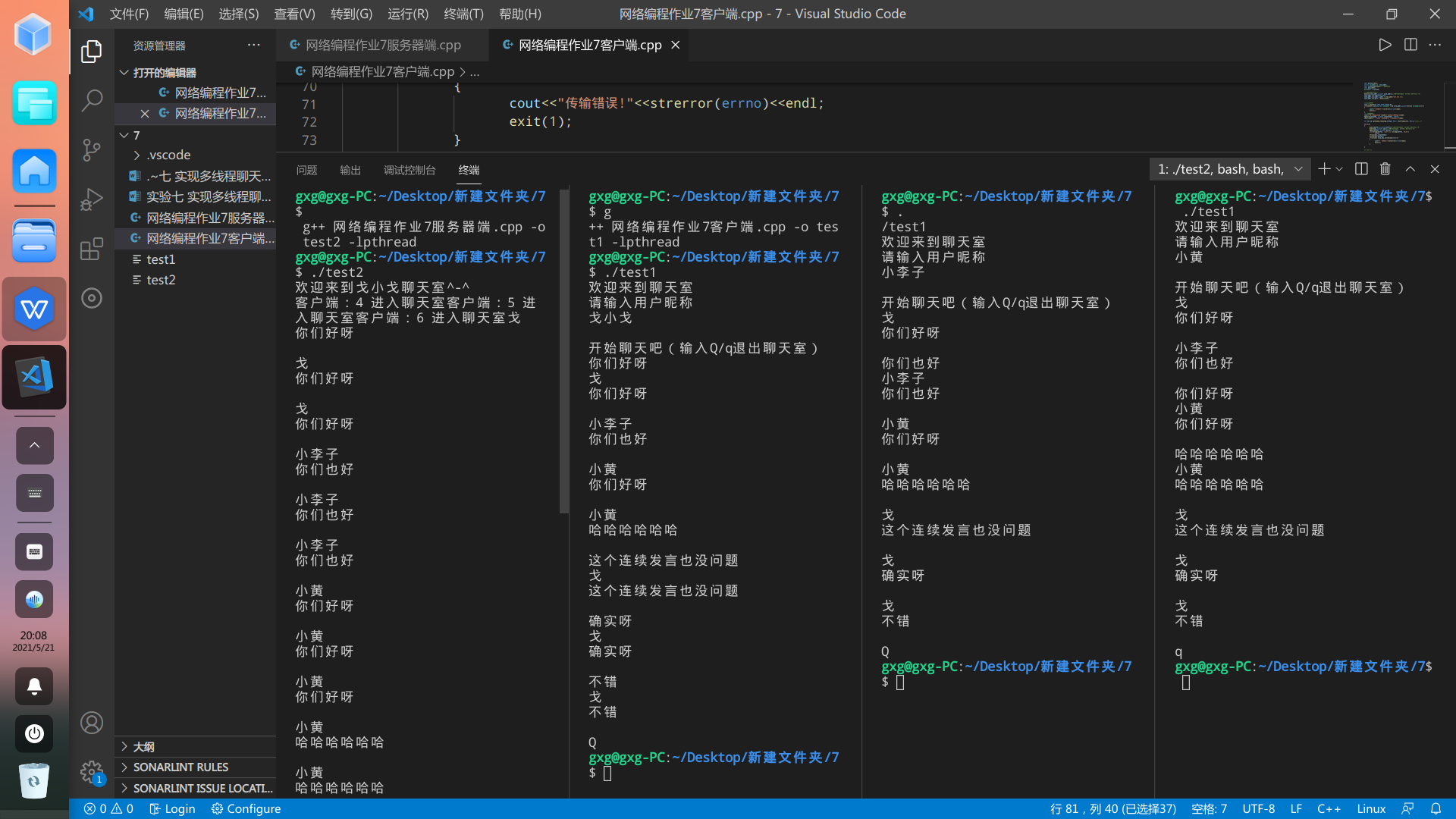Screen dimensions: 1456x819
Task: Change indentation via 空格: 7
Action: tap(1209, 808)
